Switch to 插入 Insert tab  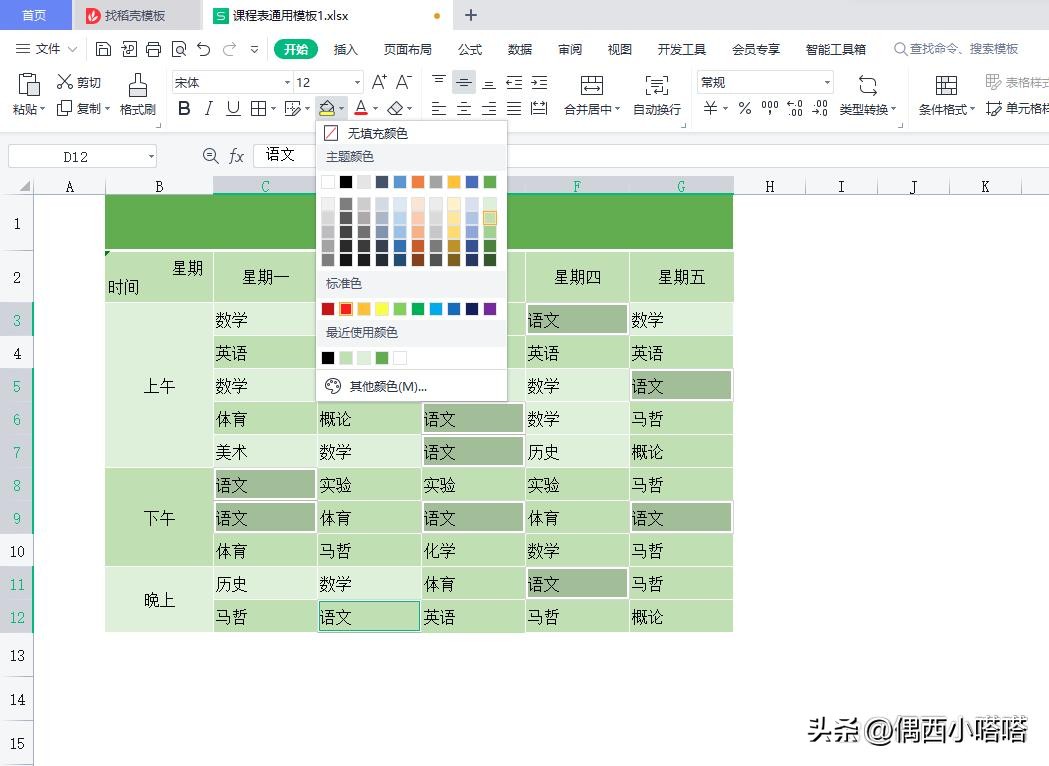pyautogui.click(x=345, y=49)
